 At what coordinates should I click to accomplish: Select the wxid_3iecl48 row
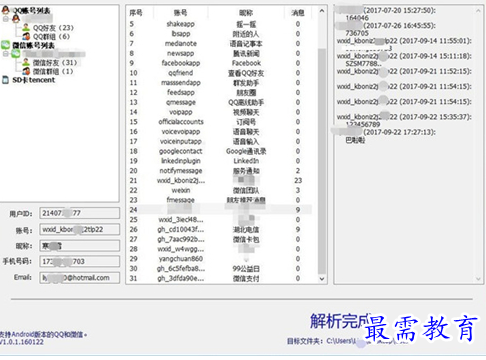coord(220,219)
